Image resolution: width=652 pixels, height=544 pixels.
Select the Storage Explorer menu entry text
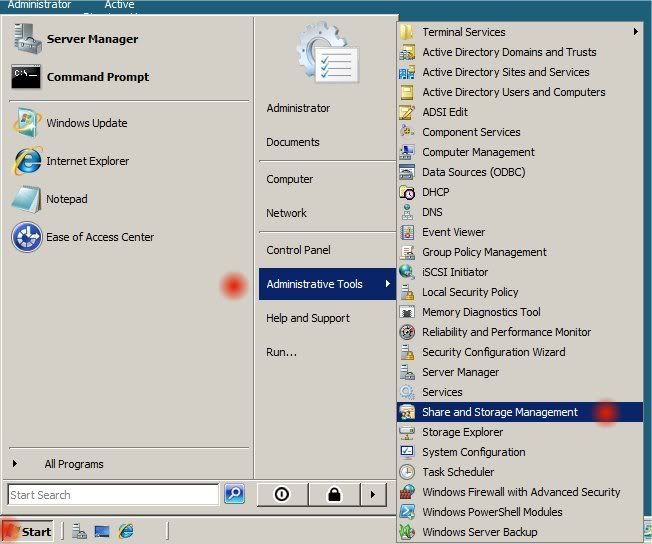point(462,432)
